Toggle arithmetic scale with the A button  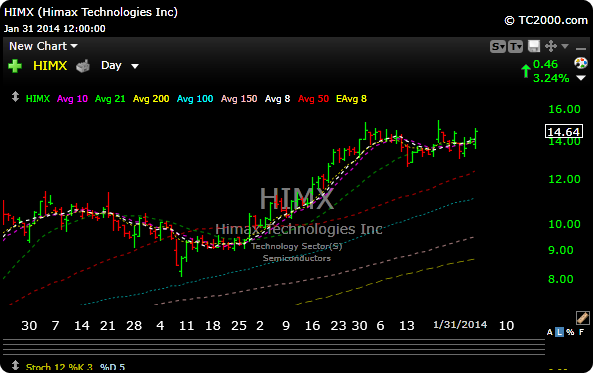550,332
